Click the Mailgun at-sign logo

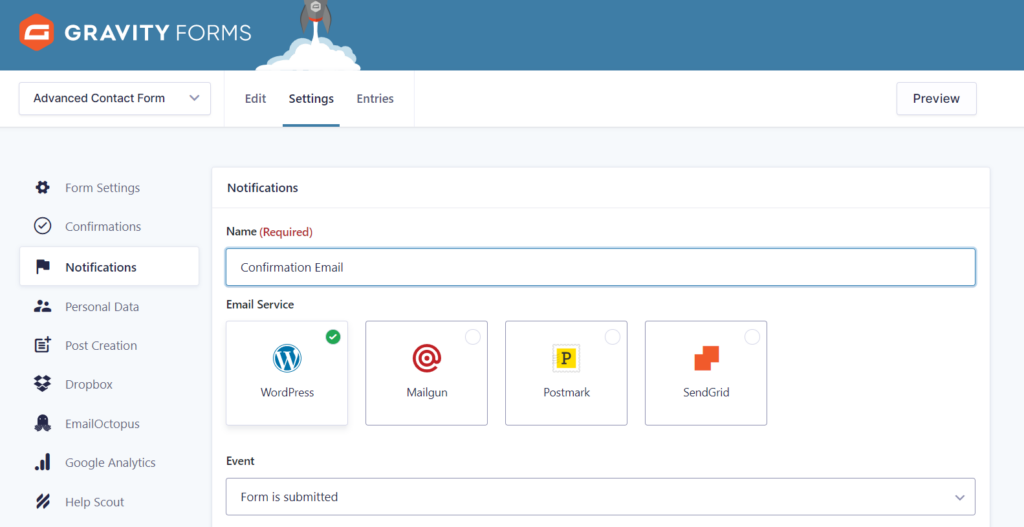point(426,358)
